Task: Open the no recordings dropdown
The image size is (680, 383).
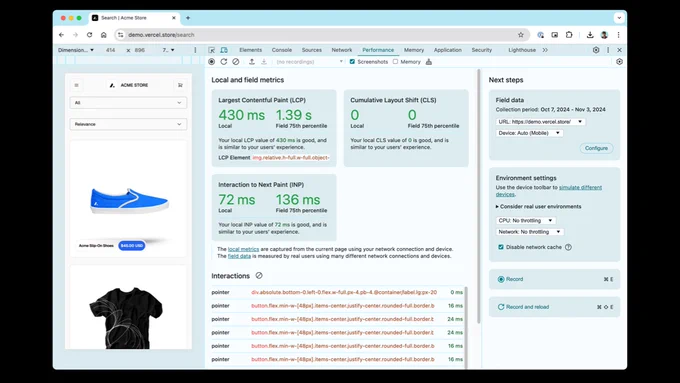Action: click(x=309, y=62)
